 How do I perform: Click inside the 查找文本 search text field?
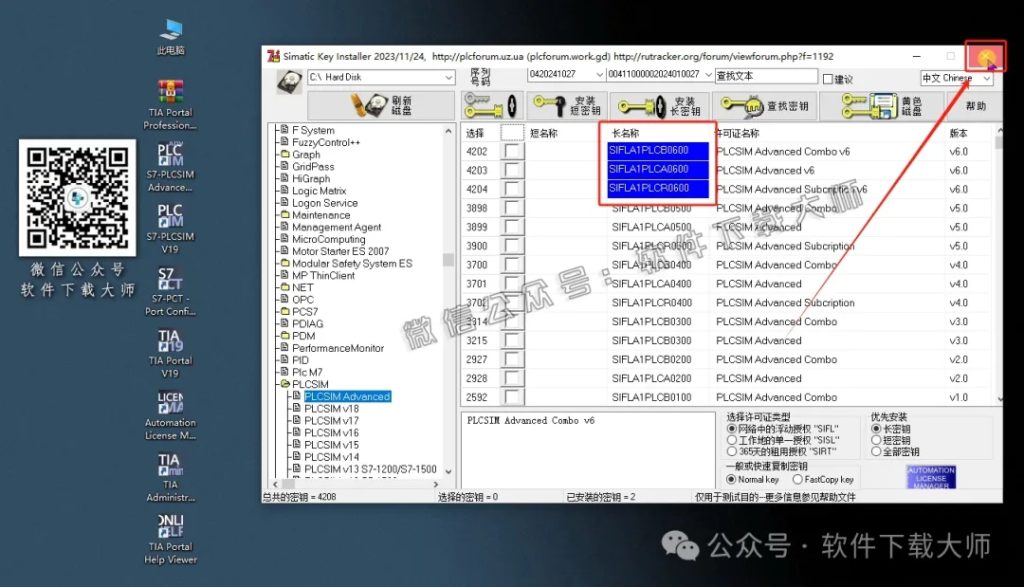click(x=763, y=76)
